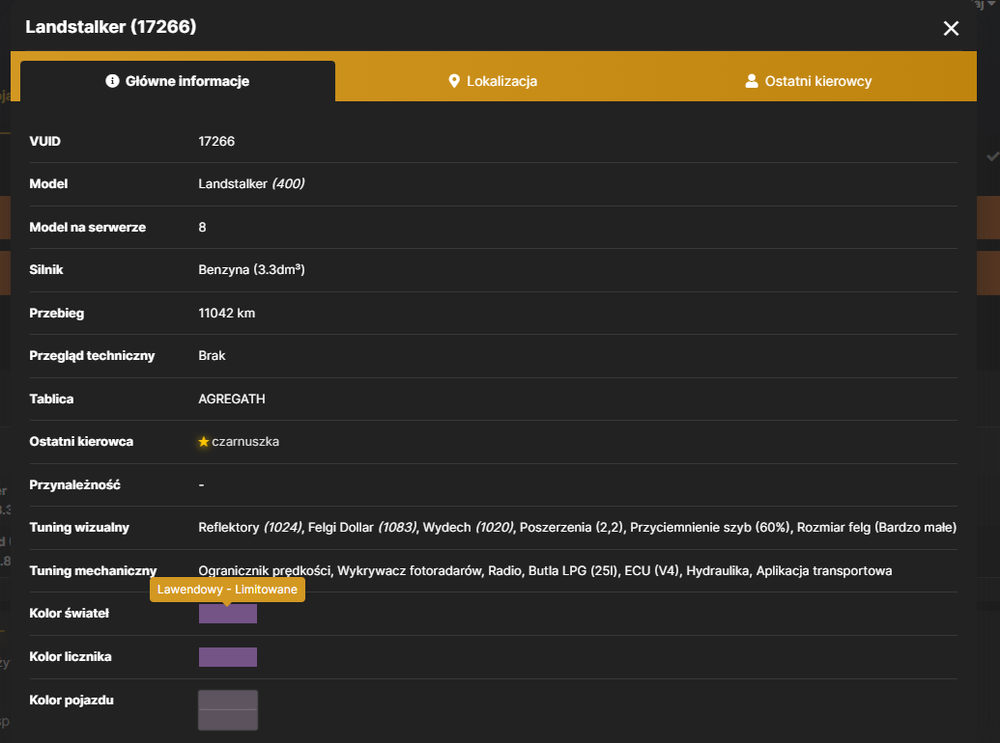Open the czarnuszka driver link
The image size is (1000, 743).
[x=246, y=441]
